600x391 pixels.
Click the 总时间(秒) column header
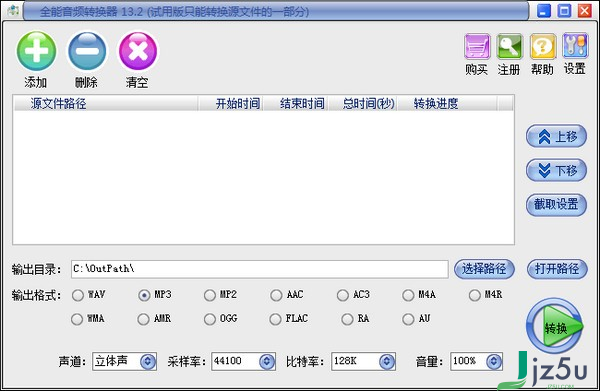(362, 104)
